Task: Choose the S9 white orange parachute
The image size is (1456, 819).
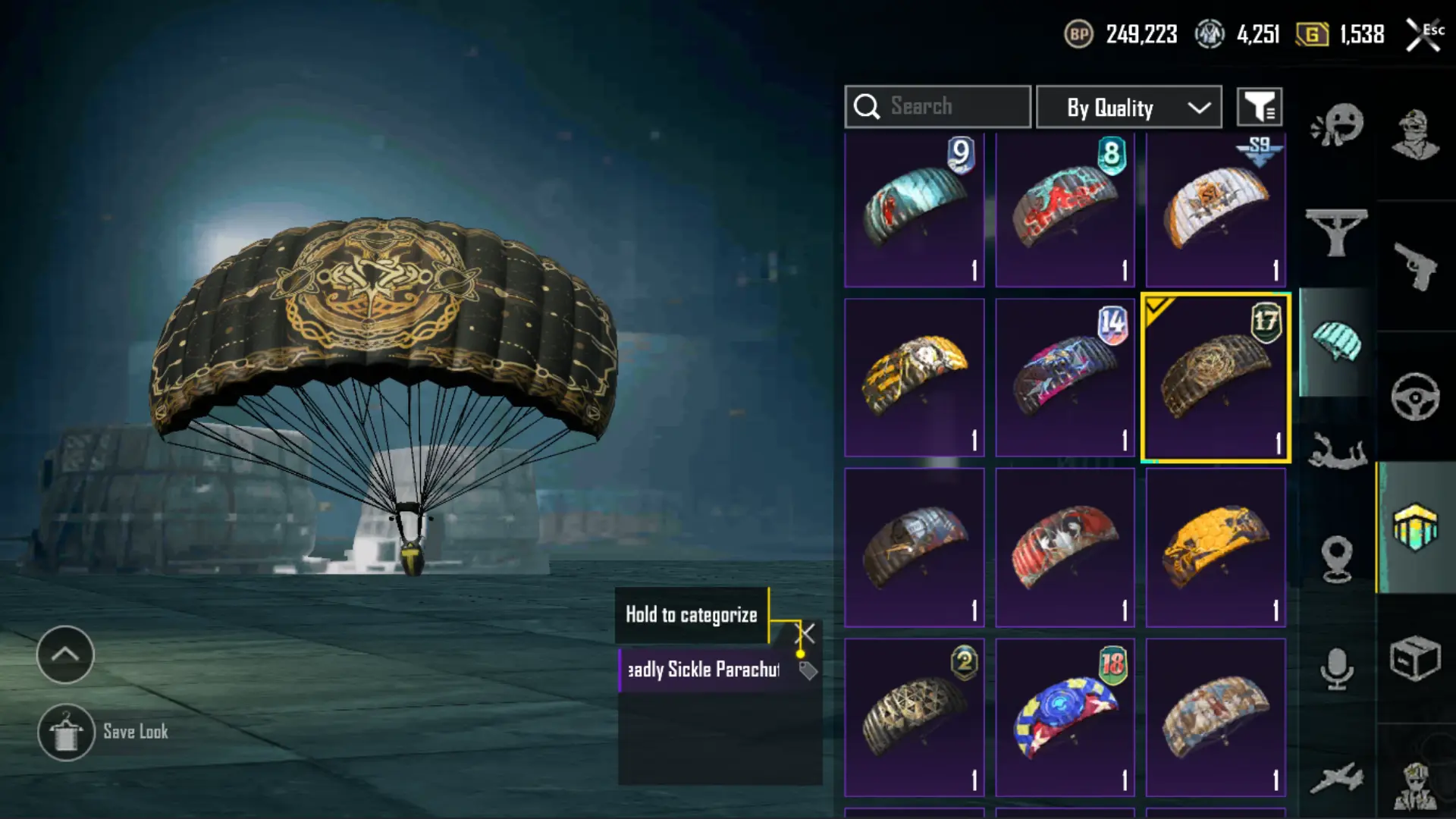Action: click(1216, 210)
